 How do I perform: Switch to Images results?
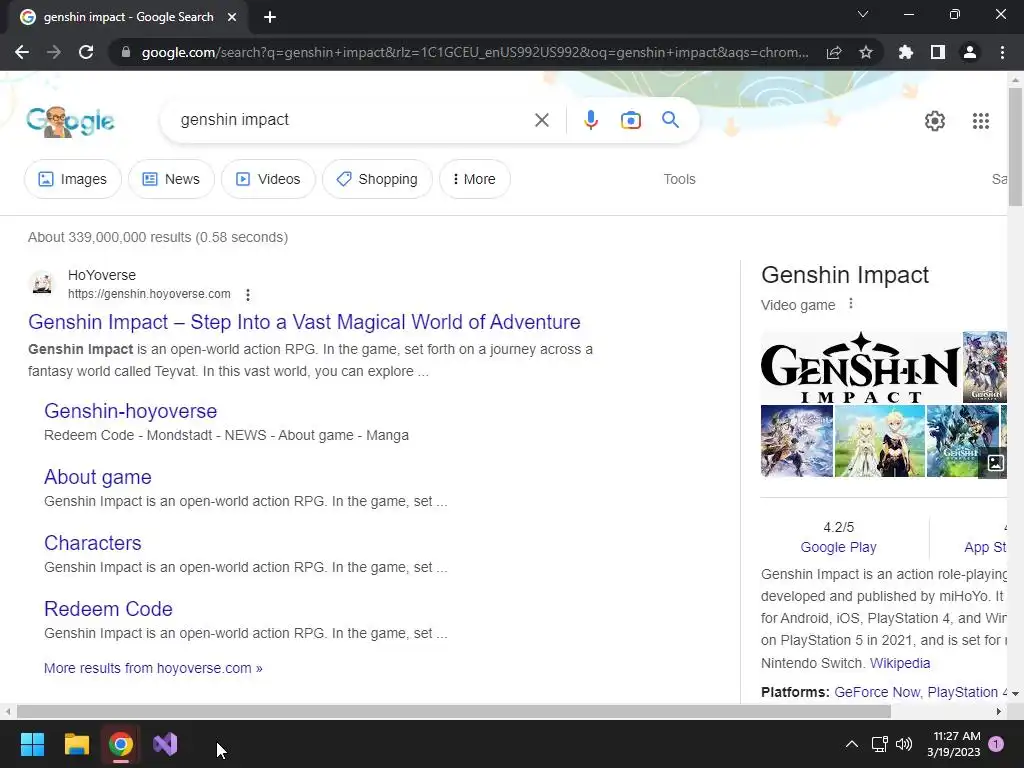(x=72, y=179)
